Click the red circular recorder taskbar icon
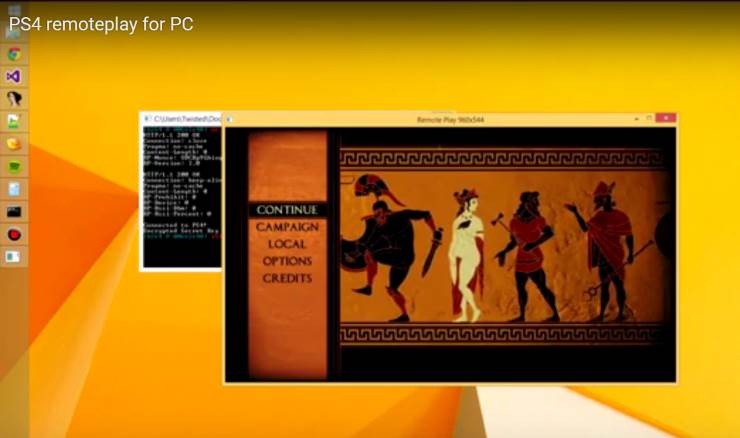 pyautogui.click(x=14, y=234)
